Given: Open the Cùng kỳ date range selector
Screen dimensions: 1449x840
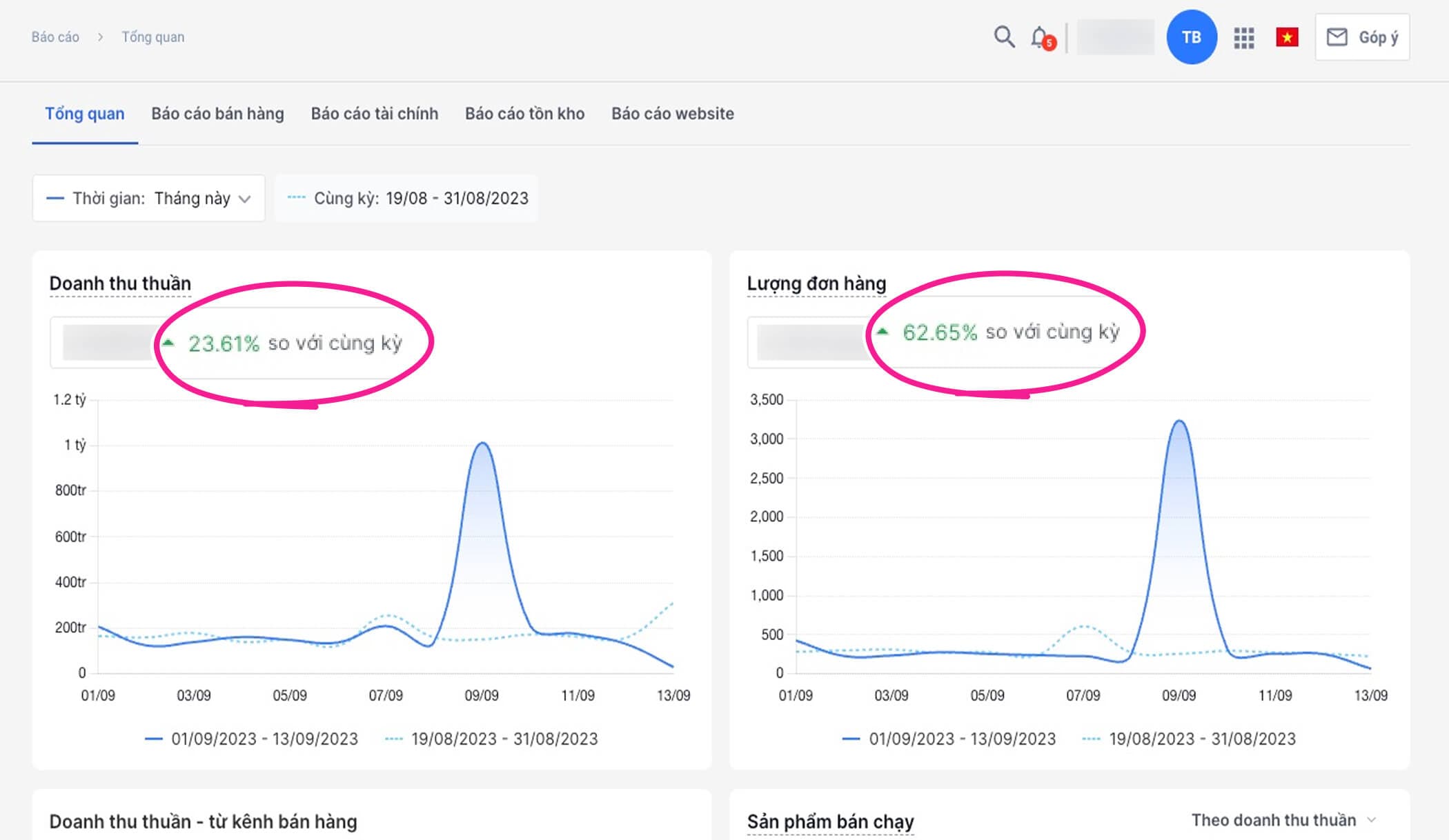Looking at the screenshot, I should point(406,199).
